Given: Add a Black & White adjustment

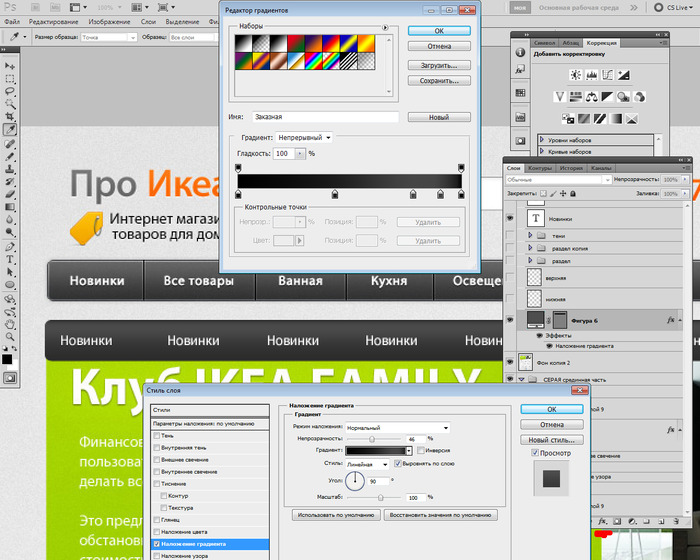Looking at the screenshot, I should [608, 96].
